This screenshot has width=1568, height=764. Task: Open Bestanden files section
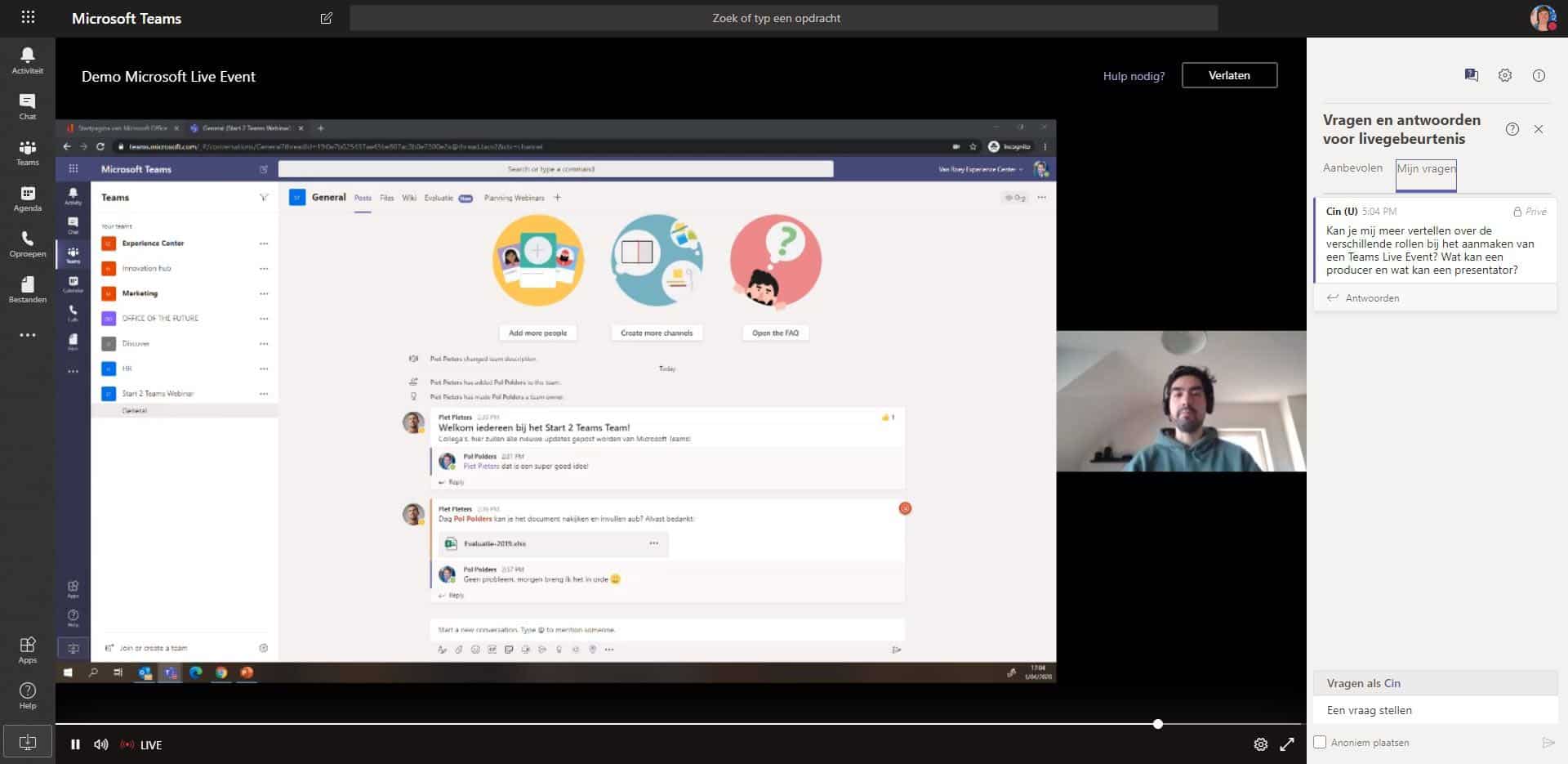pos(28,289)
